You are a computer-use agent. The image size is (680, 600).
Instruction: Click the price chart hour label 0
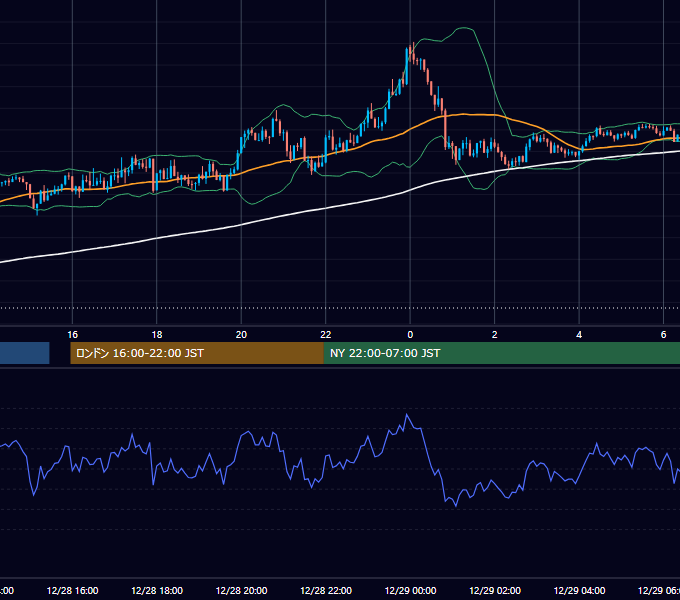410,335
